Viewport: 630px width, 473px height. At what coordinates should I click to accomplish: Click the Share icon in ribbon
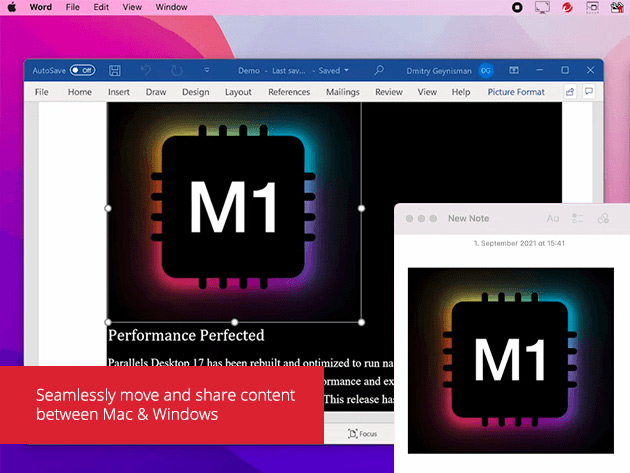570,92
